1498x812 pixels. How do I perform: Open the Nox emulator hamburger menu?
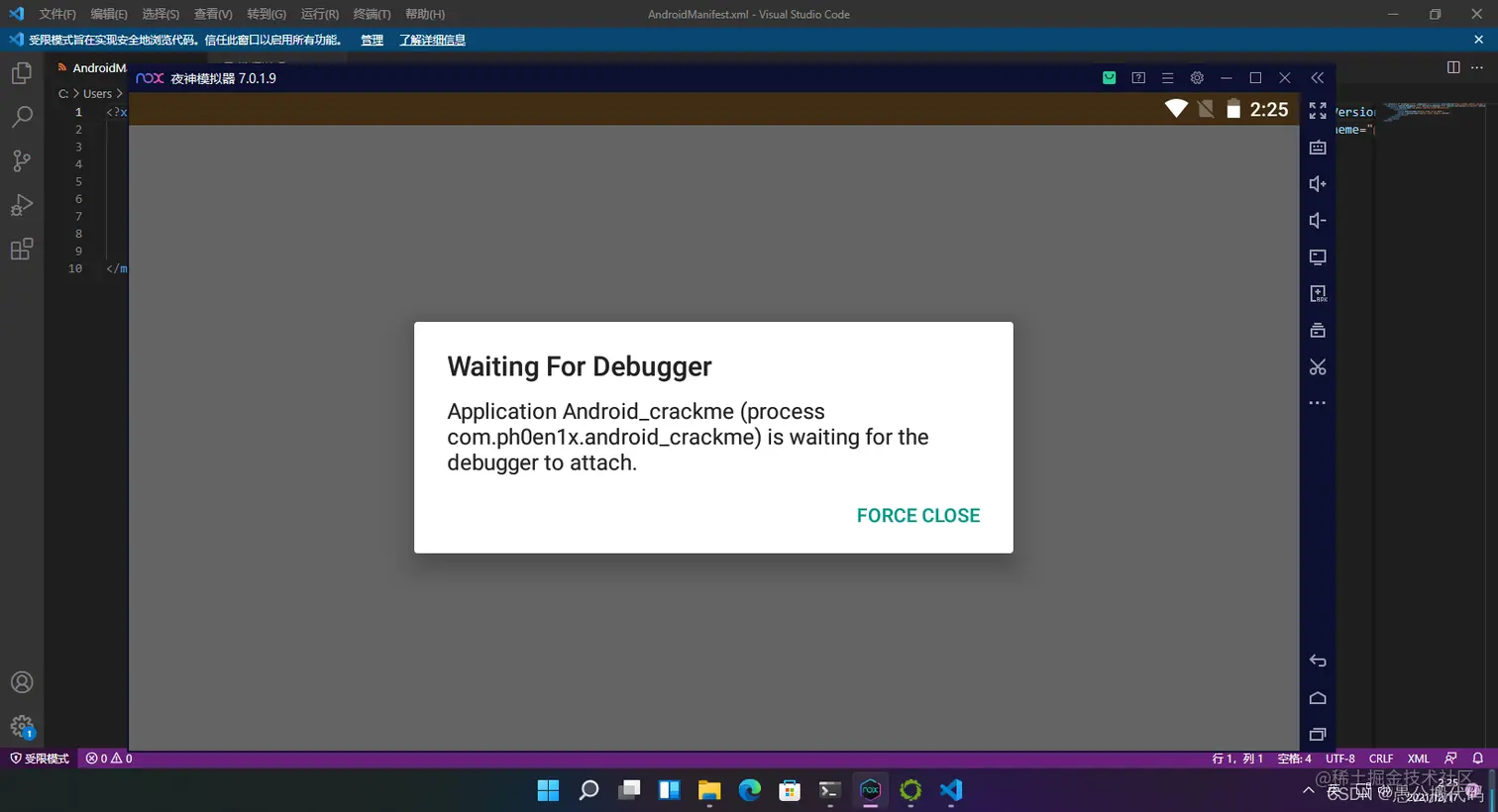tap(1167, 78)
